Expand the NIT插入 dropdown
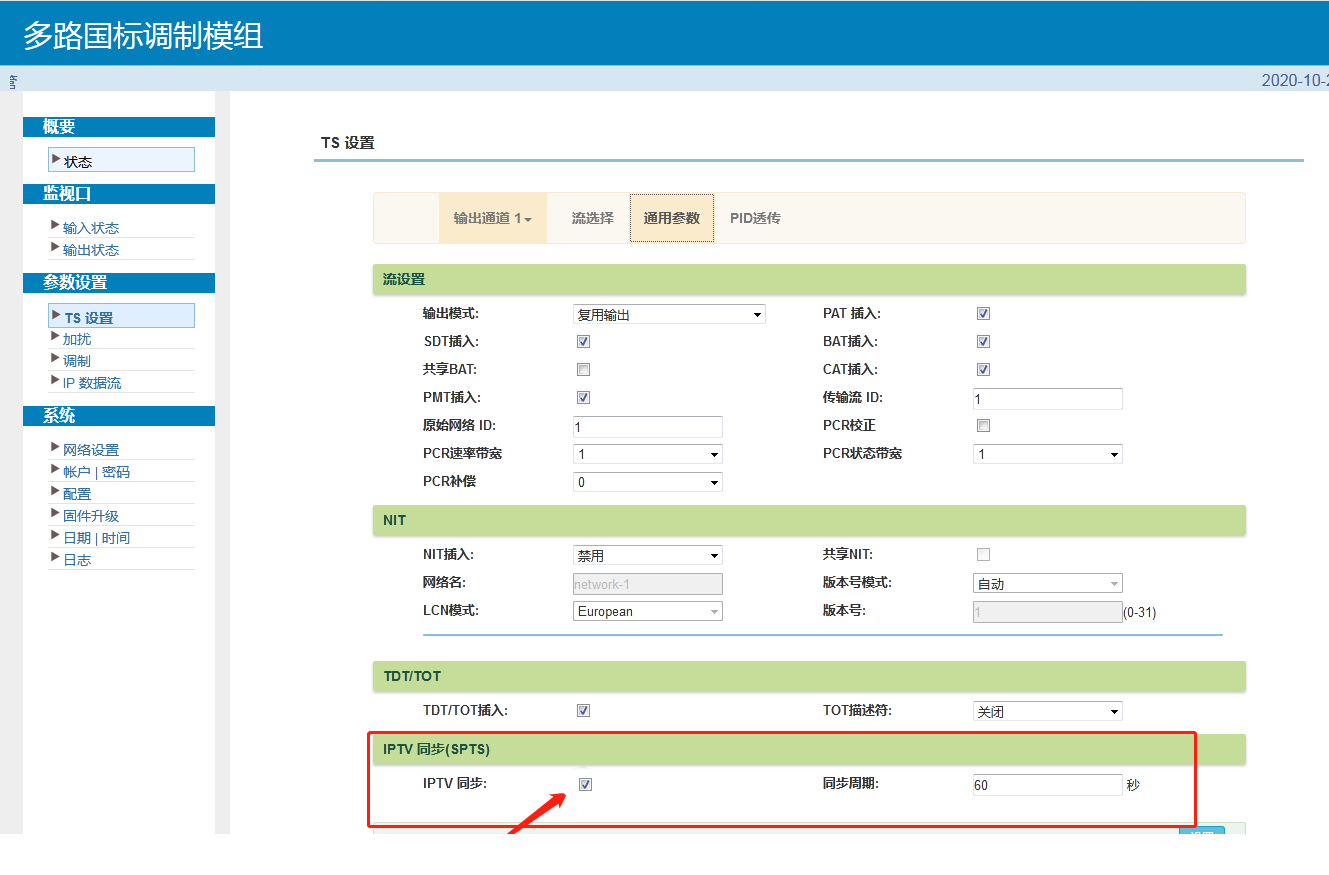The height and width of the screenshot is (875, 1329). [647, 556]
